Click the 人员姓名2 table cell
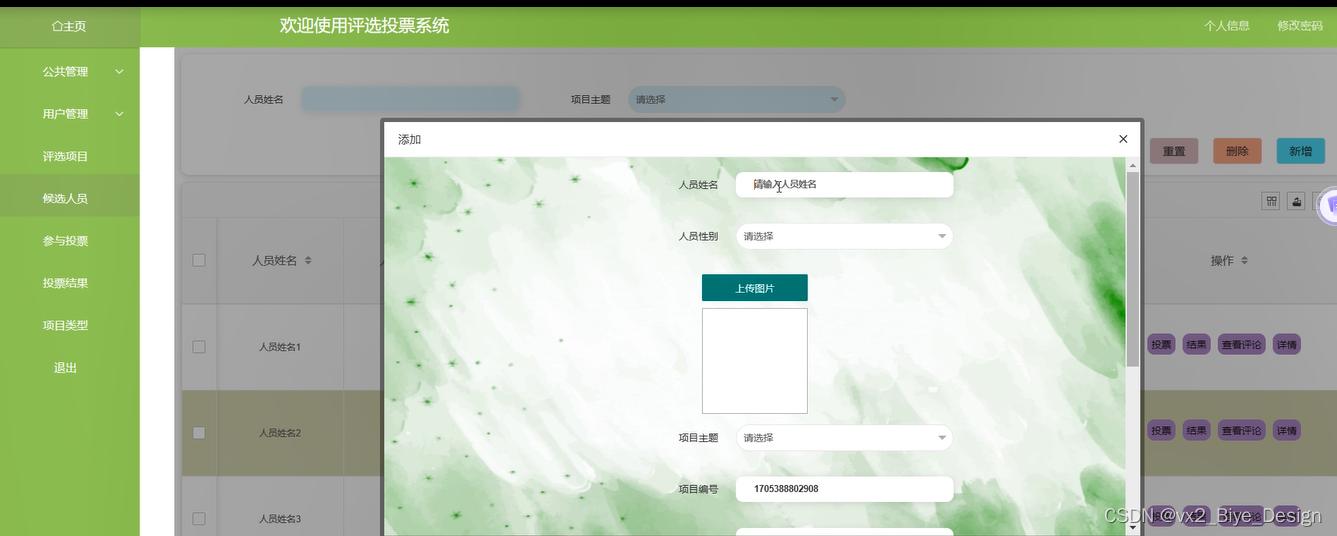This screenshot has height=536, width=1337. tap(280, 433)
